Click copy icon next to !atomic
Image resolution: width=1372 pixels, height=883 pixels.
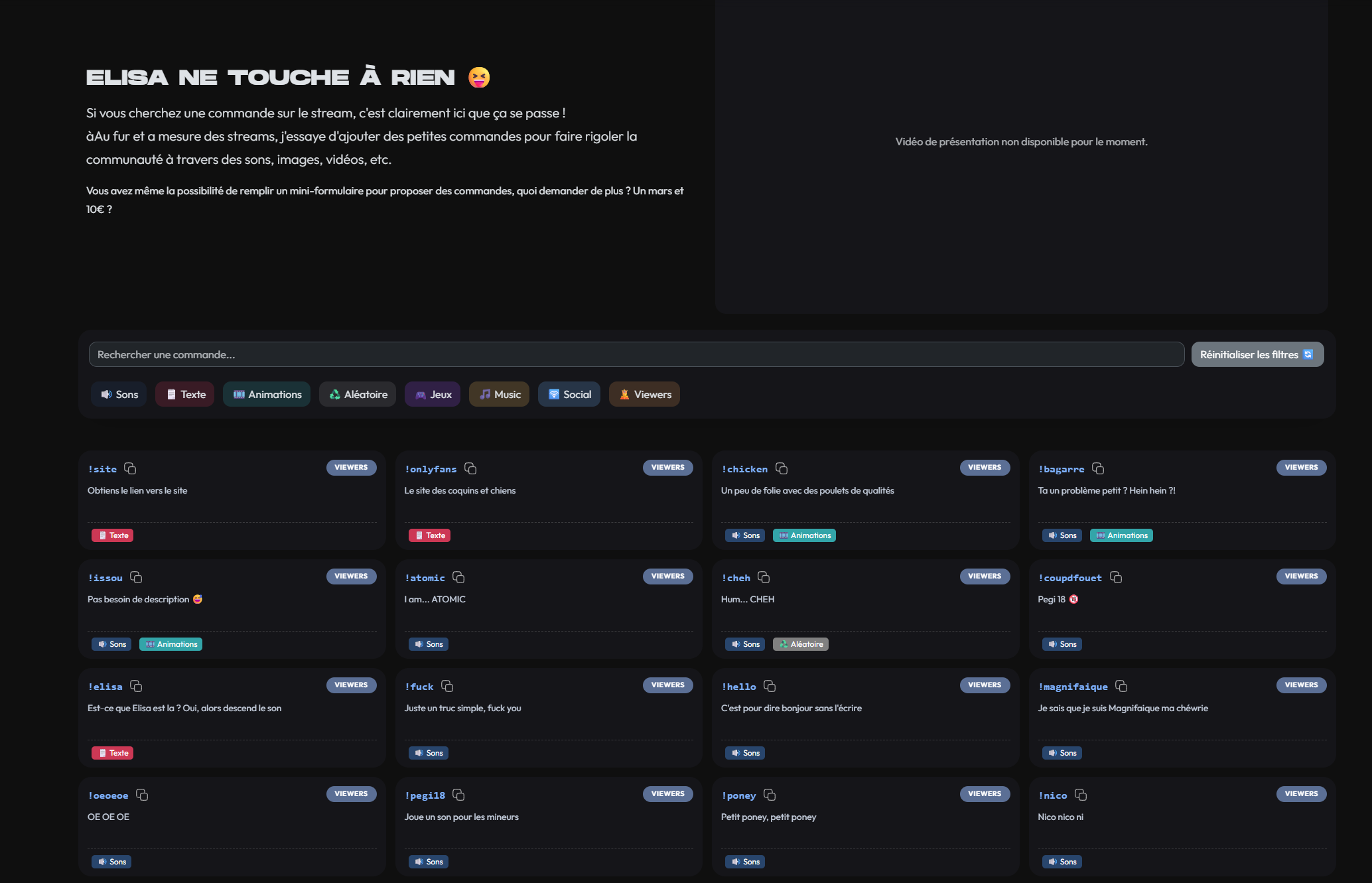(458, 577)
